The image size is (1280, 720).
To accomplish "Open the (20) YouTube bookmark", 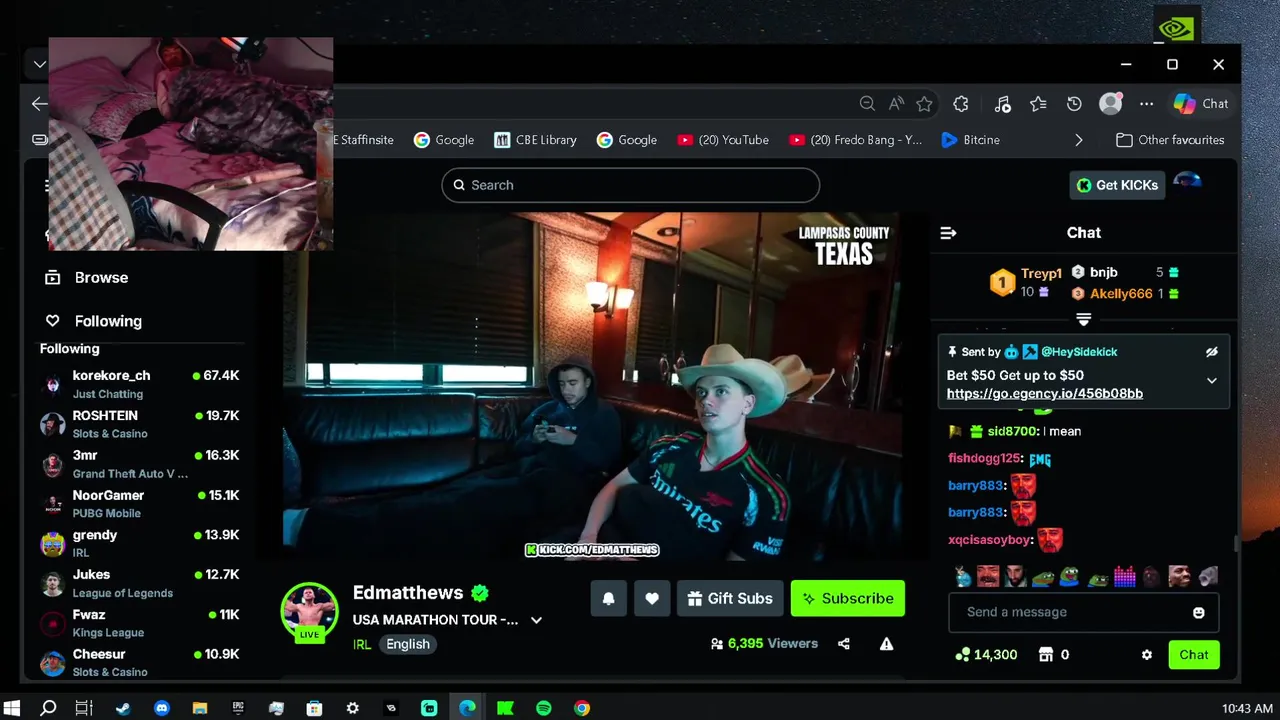I will tap(723, 140).
